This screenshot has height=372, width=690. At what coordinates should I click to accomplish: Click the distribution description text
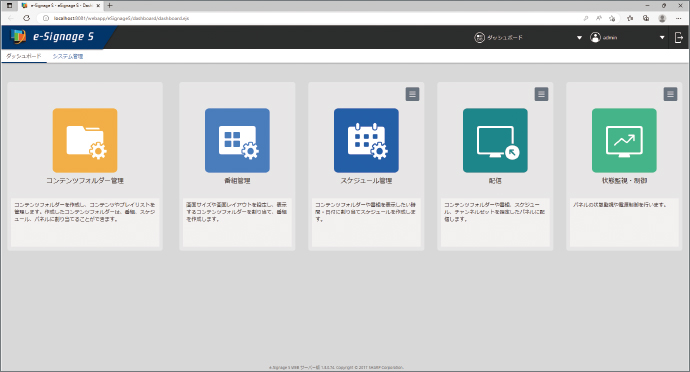[495, 212]
